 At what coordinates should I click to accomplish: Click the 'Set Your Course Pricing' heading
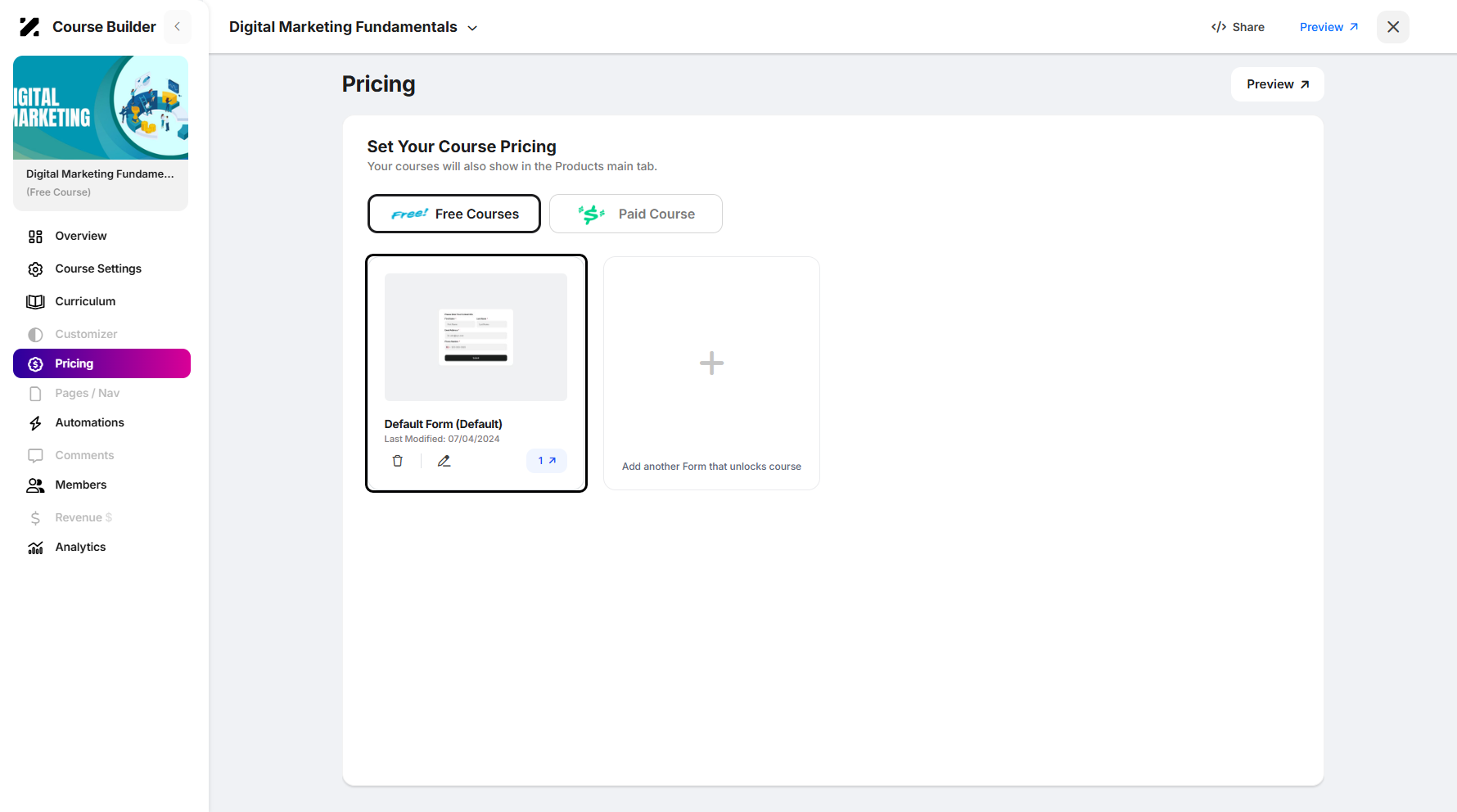click(462, 147)
